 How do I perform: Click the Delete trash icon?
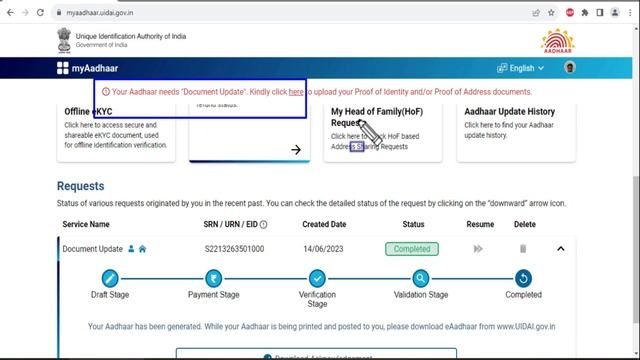click(523, 249)
